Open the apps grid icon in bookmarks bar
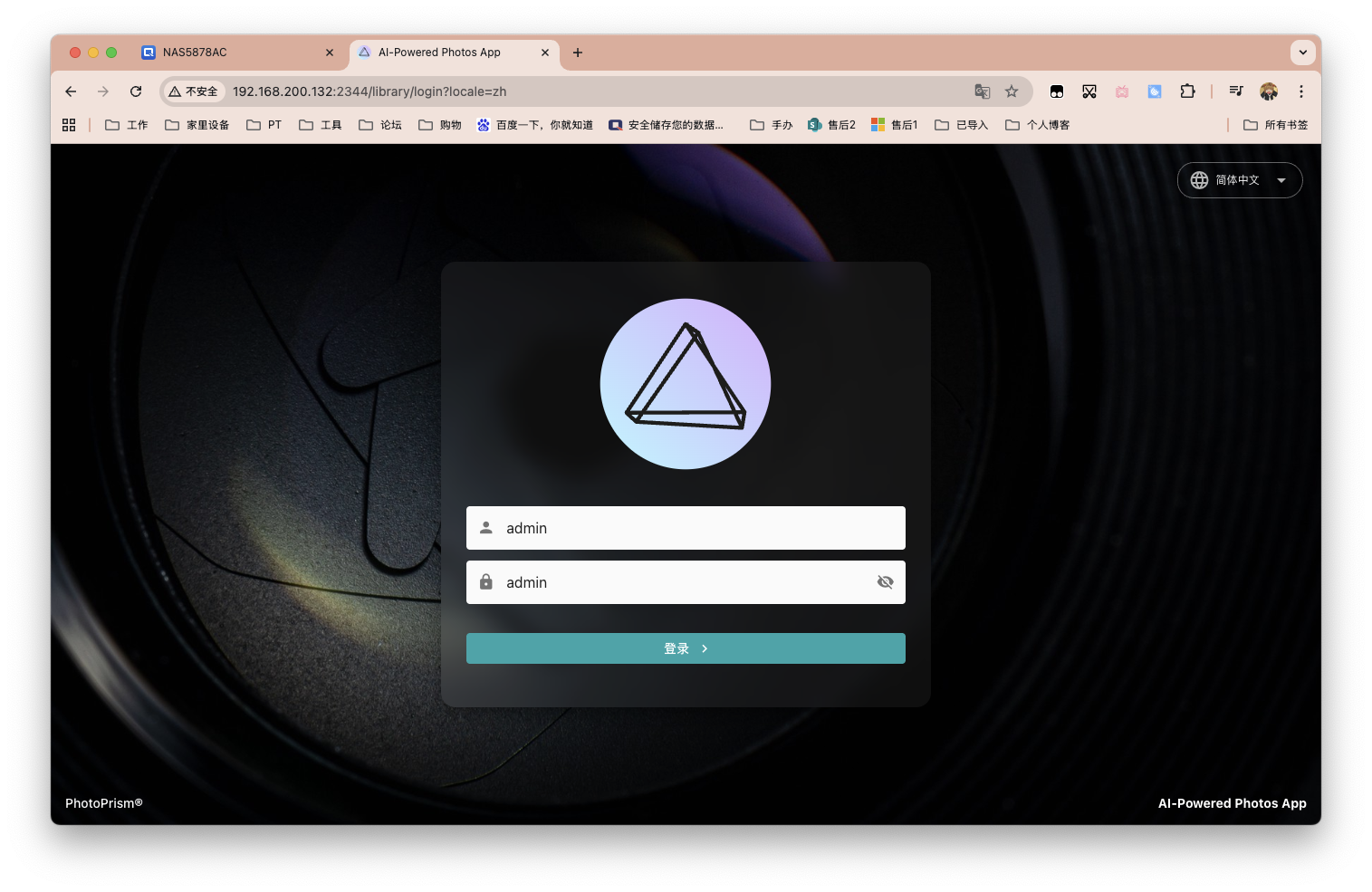Screen dimensions: 1372x892 [x=69, y=125]
